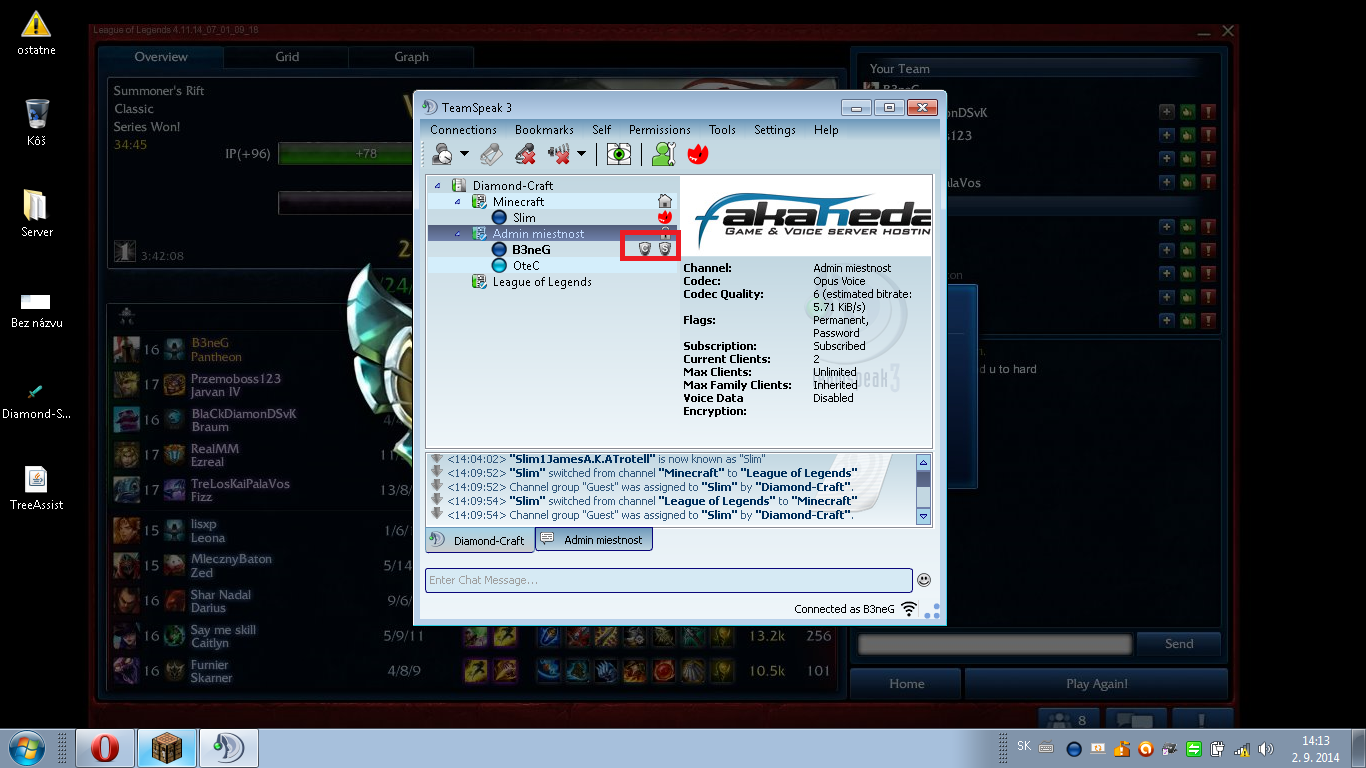
Task: Click the Opera taskbar icon
Action: 106,748
